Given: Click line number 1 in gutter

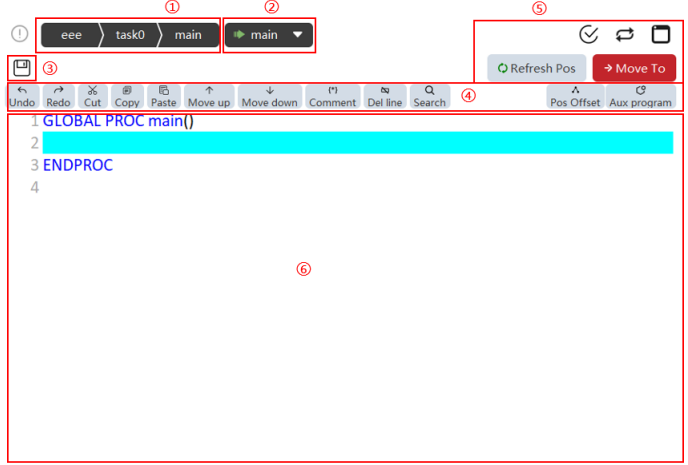Looking at the screenshot, I should (34, 121).
